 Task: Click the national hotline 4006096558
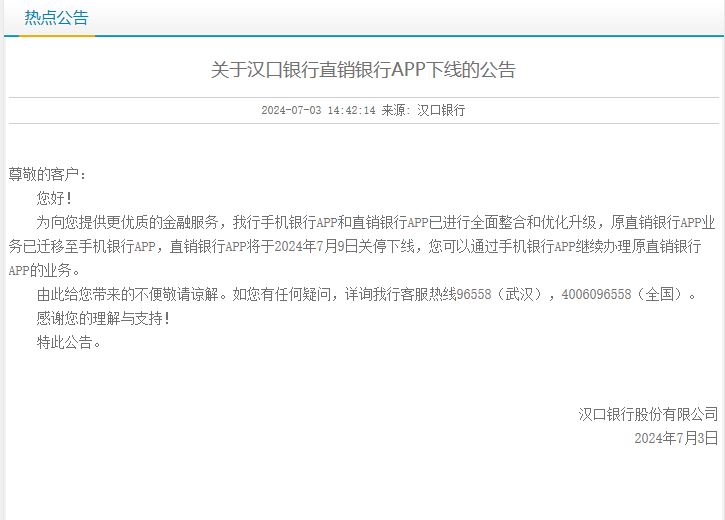click(596, 294)
